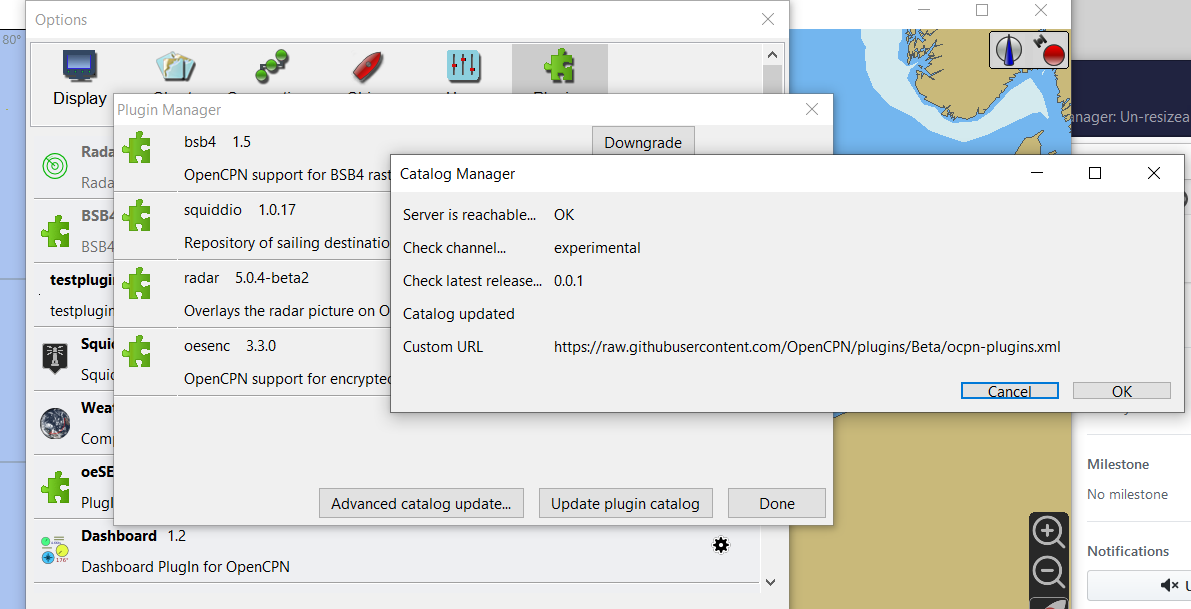Close the Options dialog
Viewport: 1191px width, 609px height.
[768, 19]
